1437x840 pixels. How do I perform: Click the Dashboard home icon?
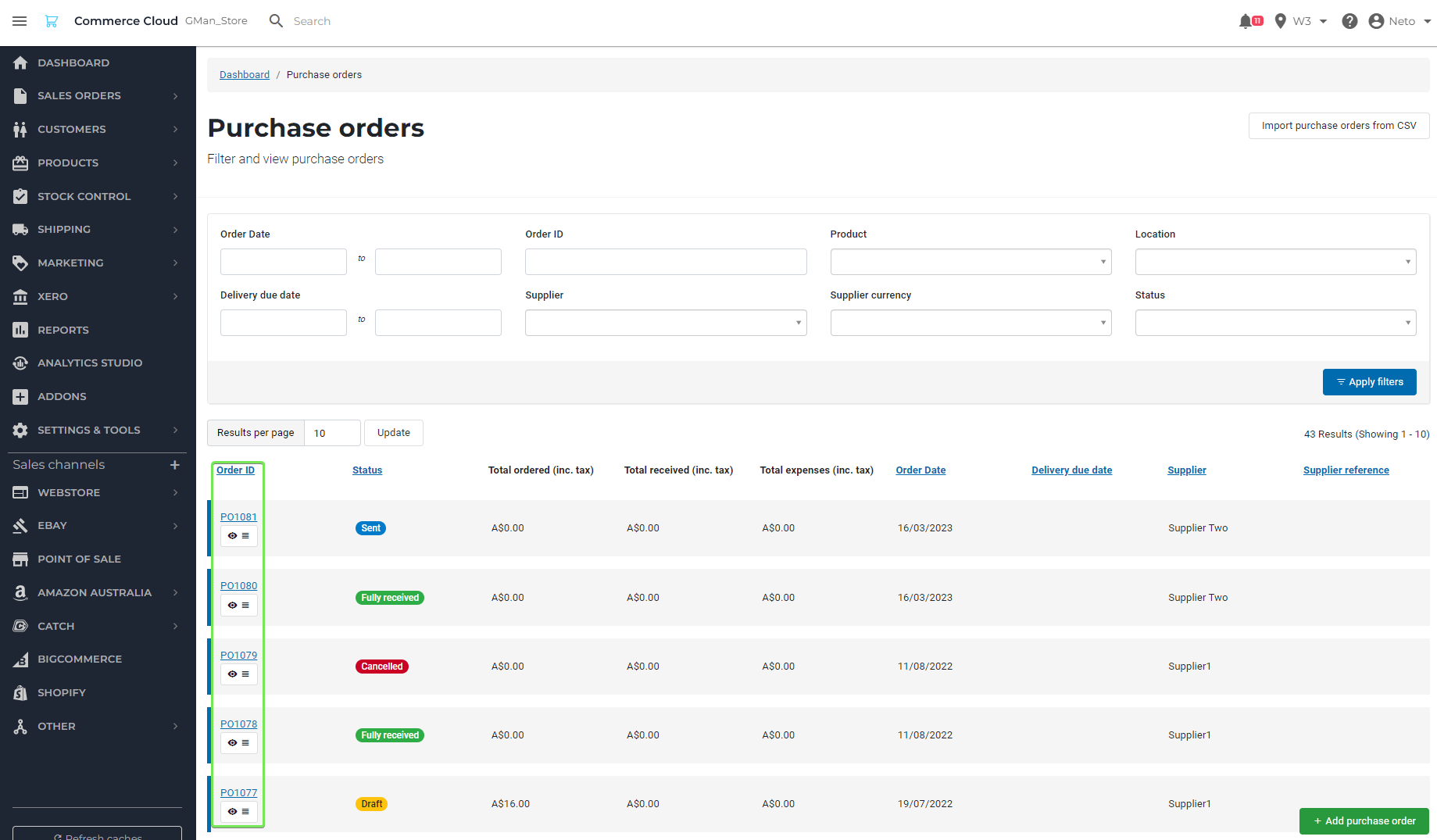[20, 63]
